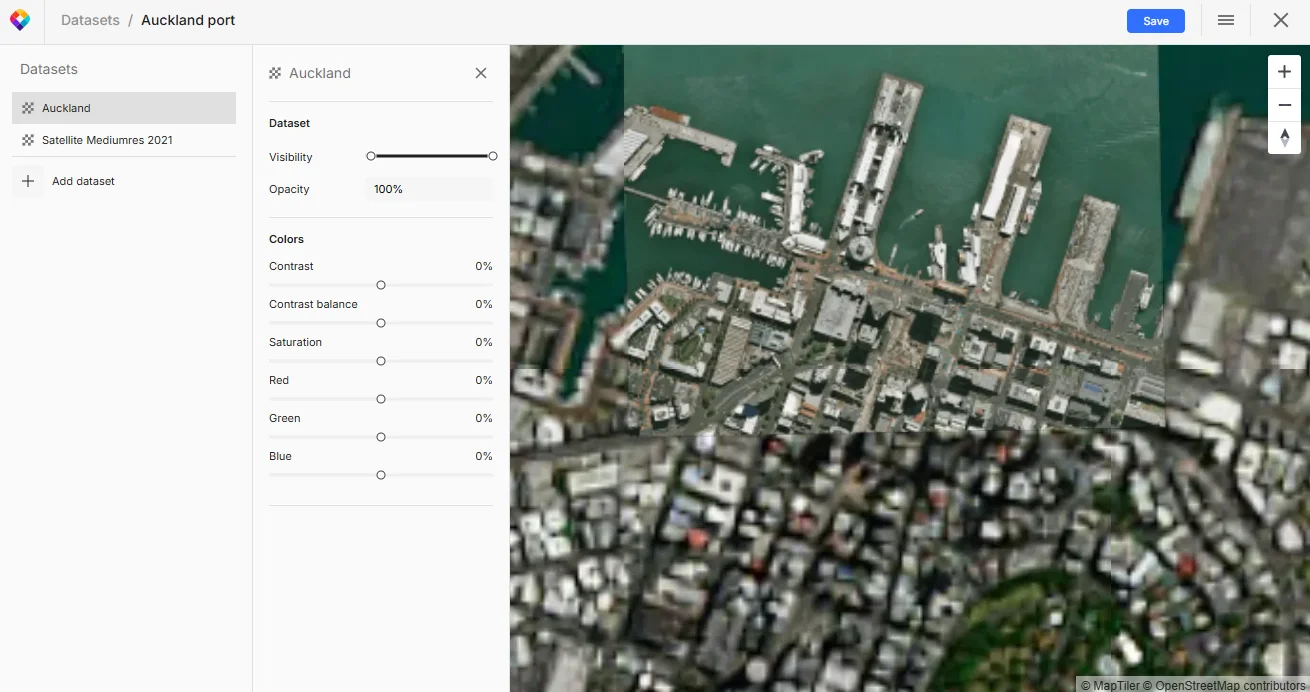Click the Auckland panel title text

click(x=320, y=73)
